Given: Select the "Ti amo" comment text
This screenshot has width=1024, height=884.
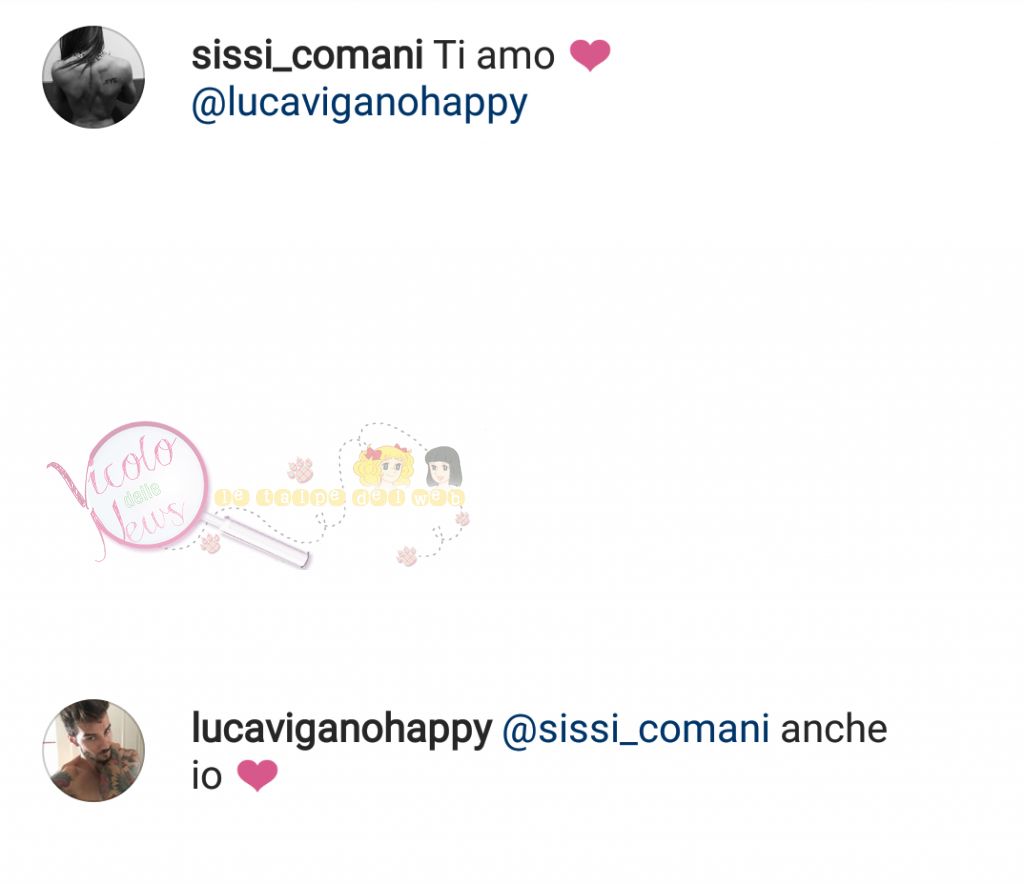Looking at the screenshot, I should click(x=494, y=55).
